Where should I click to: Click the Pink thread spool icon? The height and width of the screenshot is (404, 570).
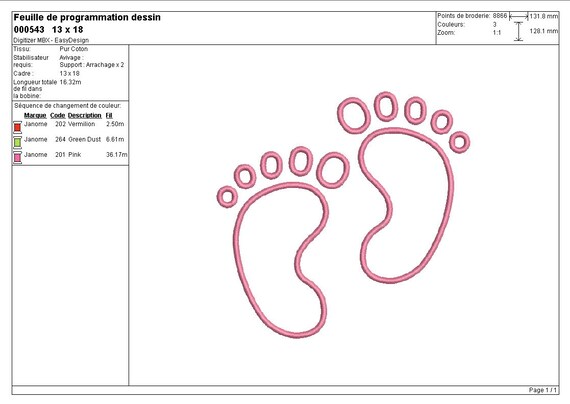(x=17, y=157)
